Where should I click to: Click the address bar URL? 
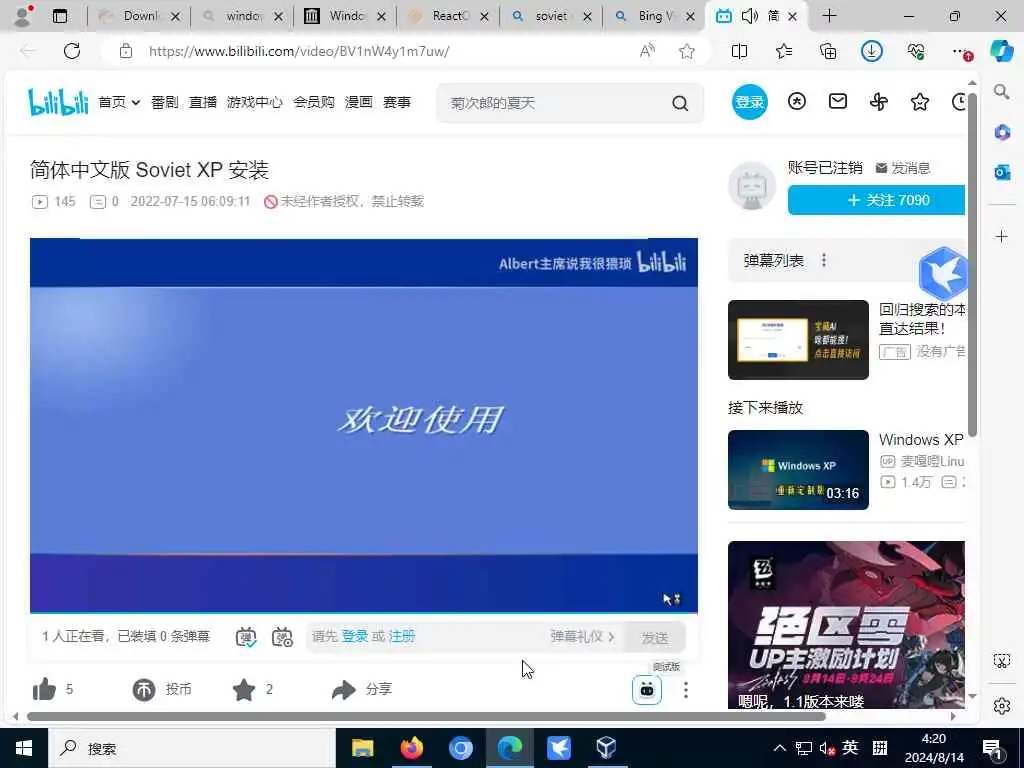[298, 51]
